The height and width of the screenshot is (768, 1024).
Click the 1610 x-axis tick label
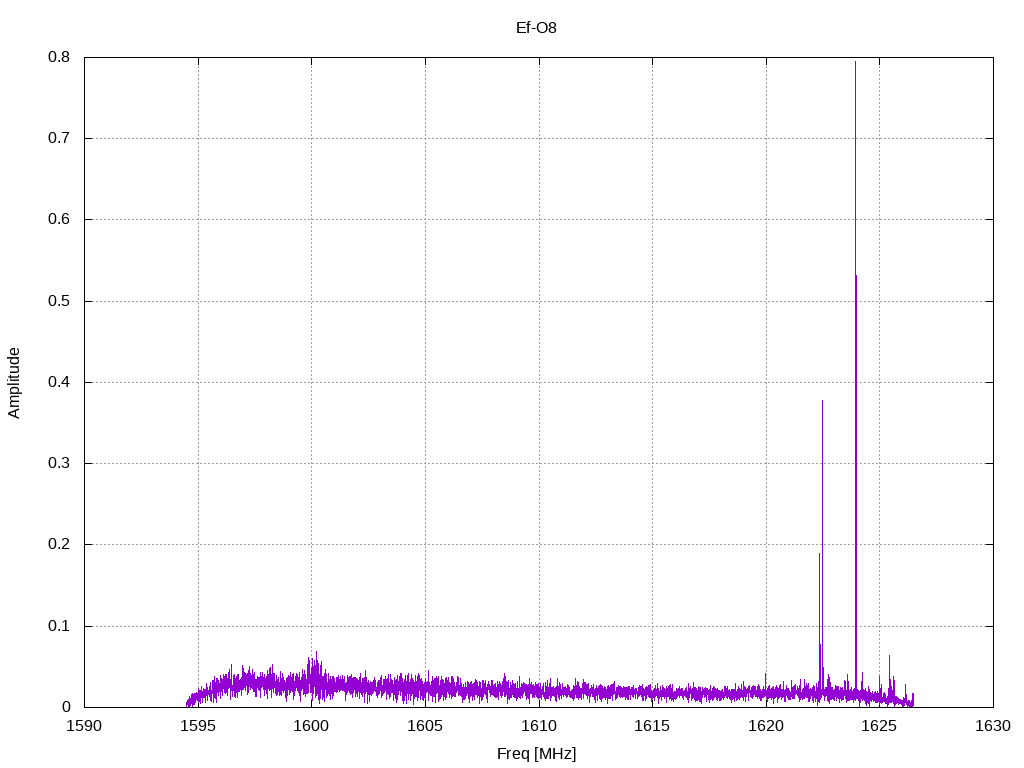point(539,726)
